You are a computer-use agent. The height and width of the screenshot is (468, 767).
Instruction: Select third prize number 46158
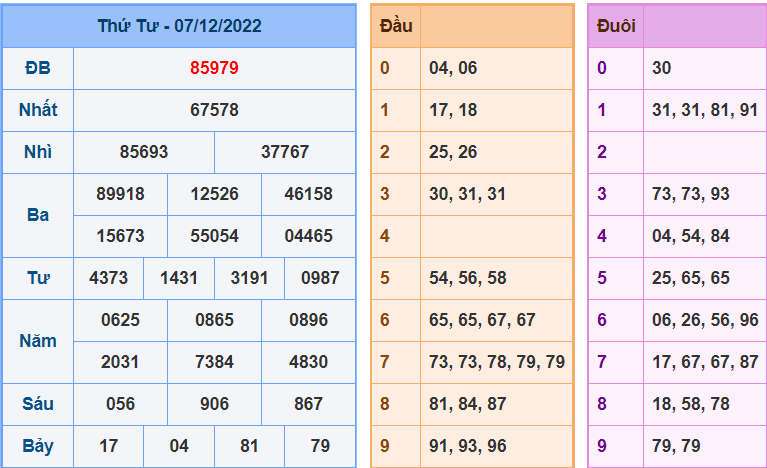click(308, 194)
